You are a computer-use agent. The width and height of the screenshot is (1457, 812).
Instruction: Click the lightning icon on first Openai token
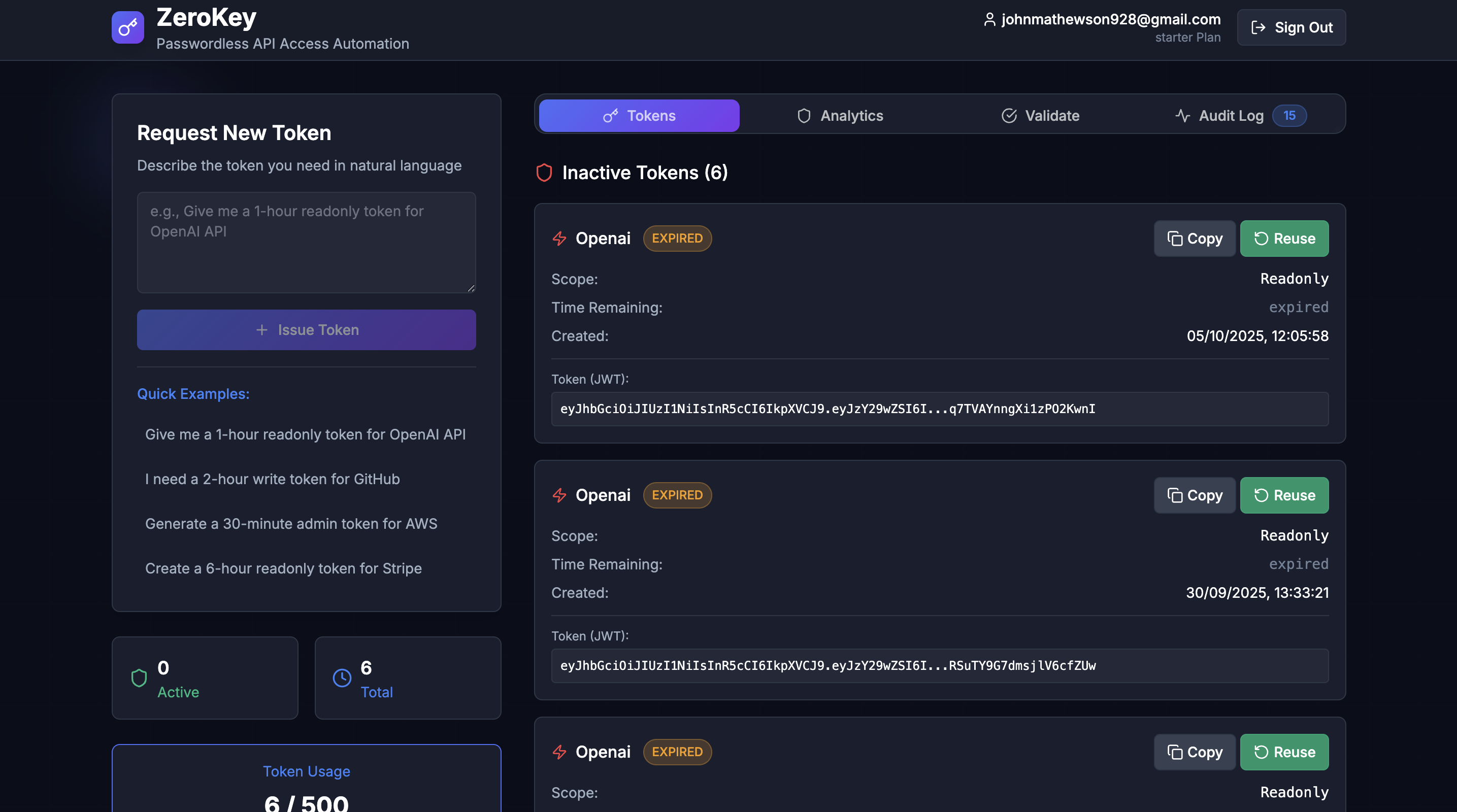(559, 238)
